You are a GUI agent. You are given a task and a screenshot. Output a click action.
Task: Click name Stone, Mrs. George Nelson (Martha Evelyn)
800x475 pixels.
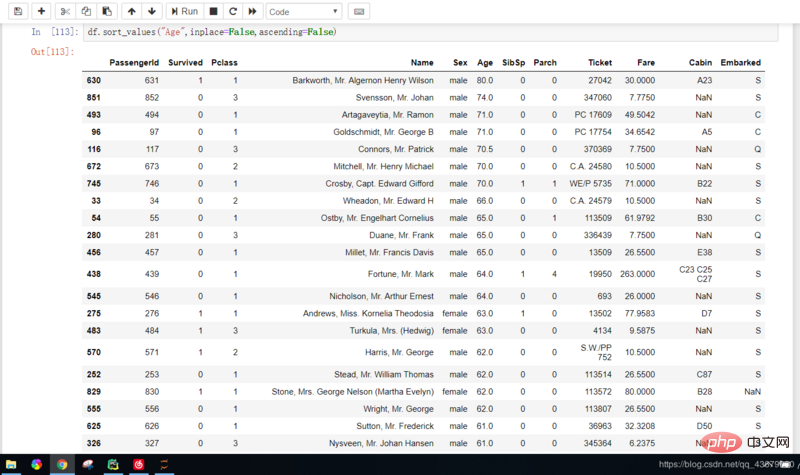coord(353,392)
